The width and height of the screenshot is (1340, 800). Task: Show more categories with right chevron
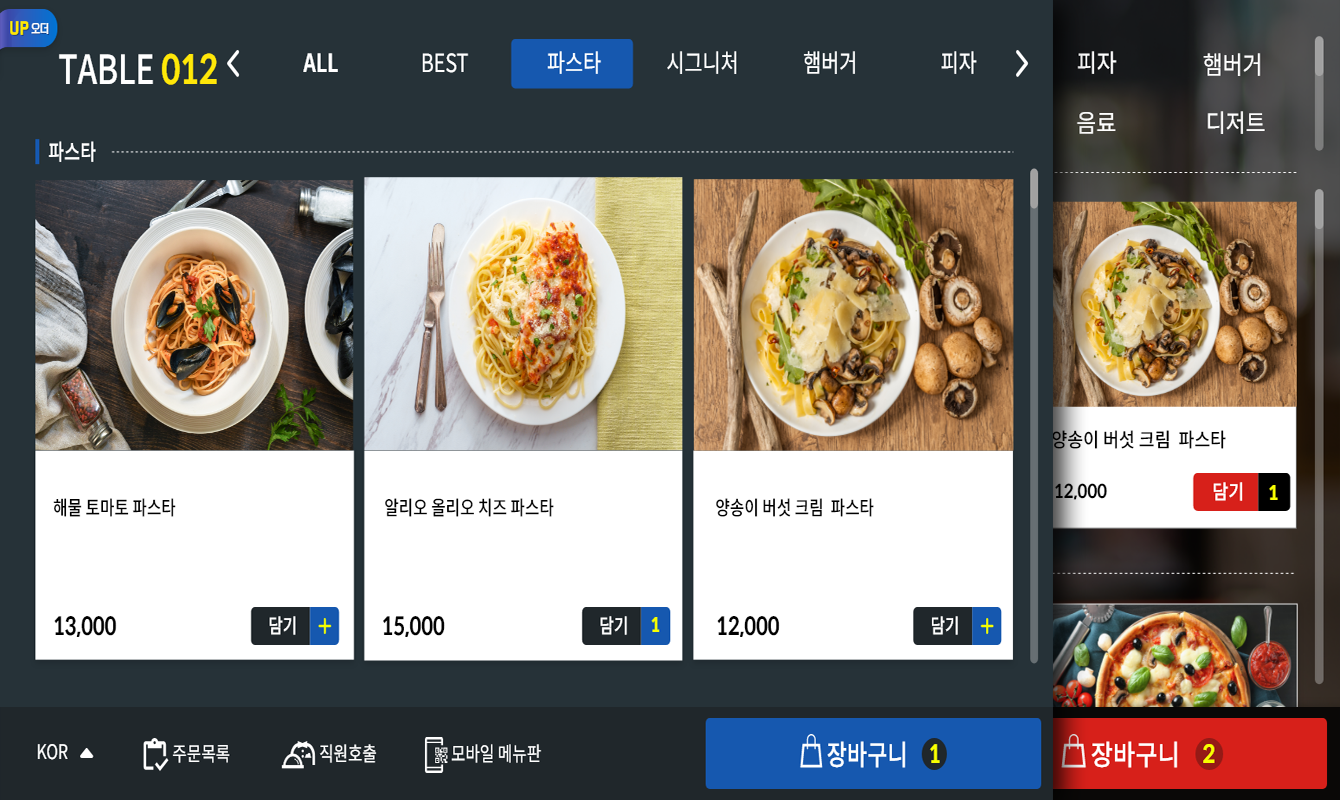coord(1021,63)
